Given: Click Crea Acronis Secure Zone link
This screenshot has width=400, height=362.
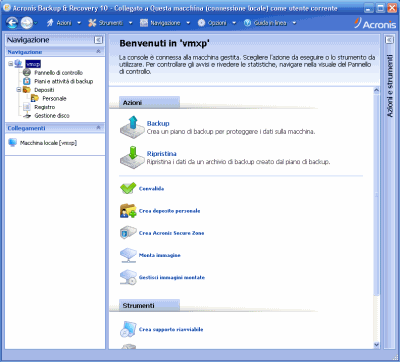Looking at the screenshot, I should [171, 233].
